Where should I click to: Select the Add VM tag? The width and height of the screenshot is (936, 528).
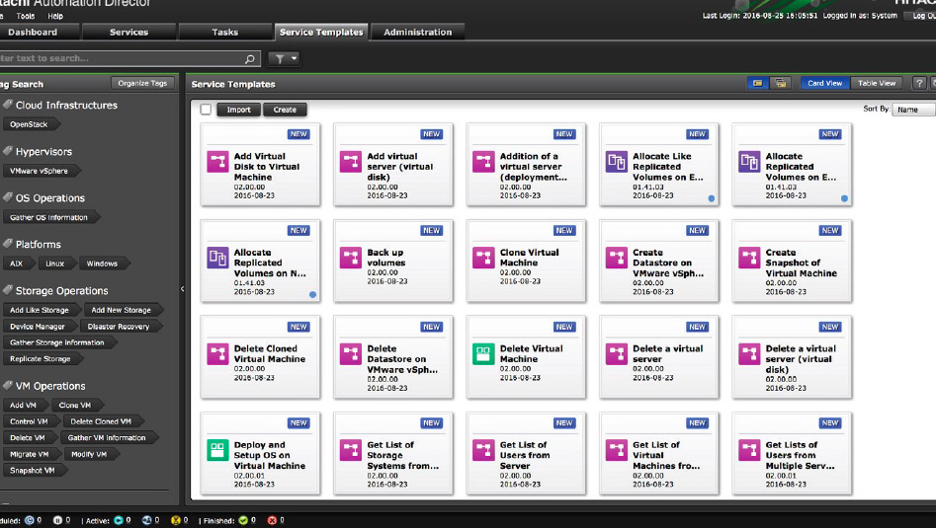(24, 406)
